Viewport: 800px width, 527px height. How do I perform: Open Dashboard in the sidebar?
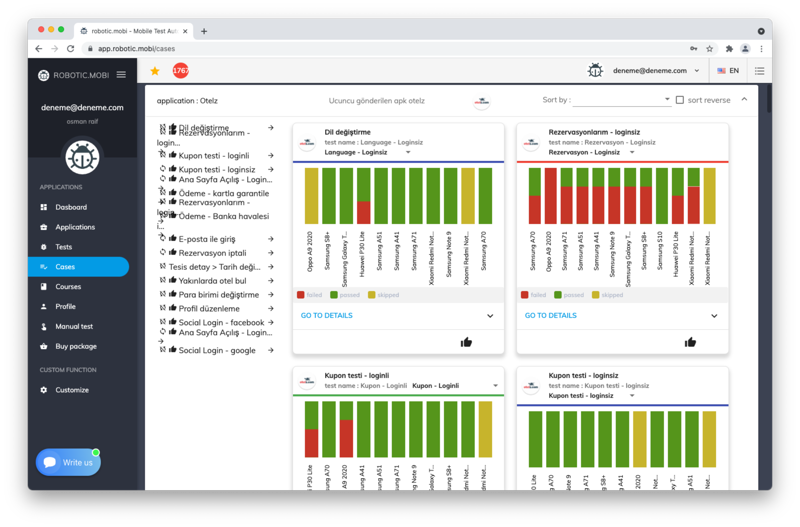(70, 207)
